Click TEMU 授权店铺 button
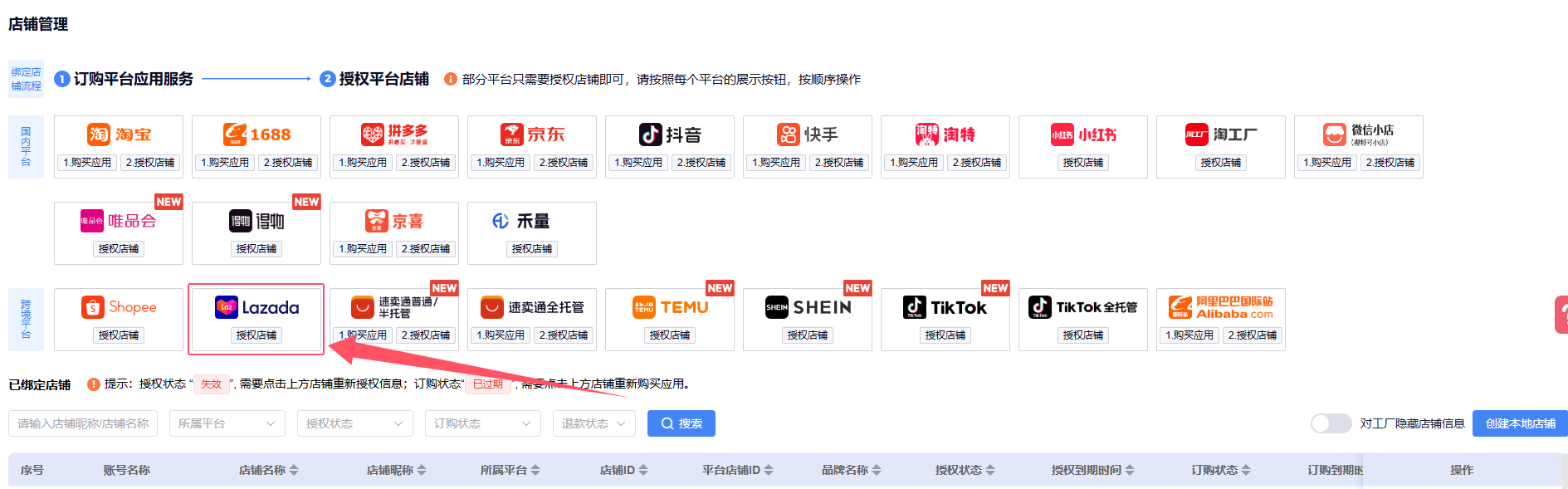The image size is (1568, 489). pyautogui.click(x=670, y=335)
